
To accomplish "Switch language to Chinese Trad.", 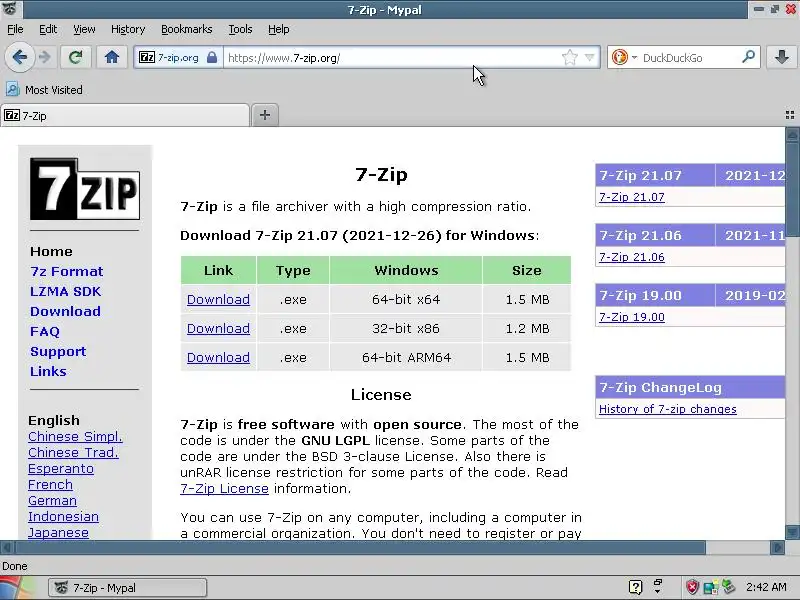I will pos(73,453).
